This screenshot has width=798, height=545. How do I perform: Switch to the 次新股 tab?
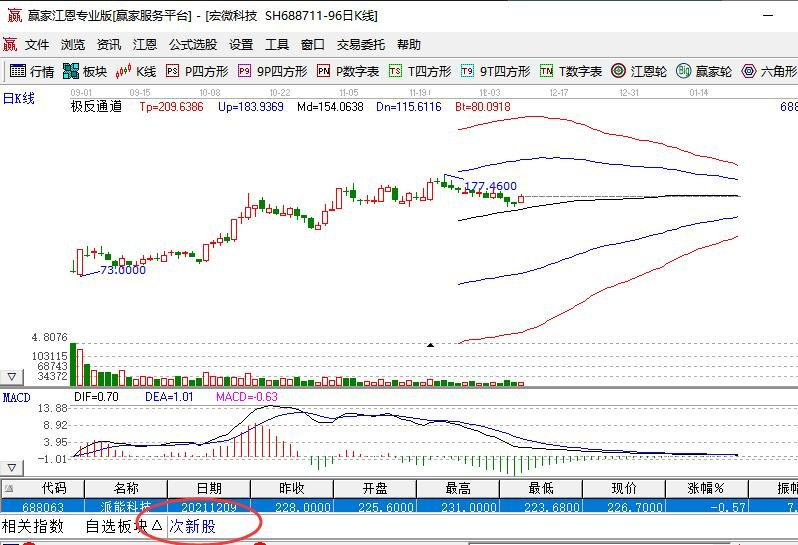coord(192,526)
